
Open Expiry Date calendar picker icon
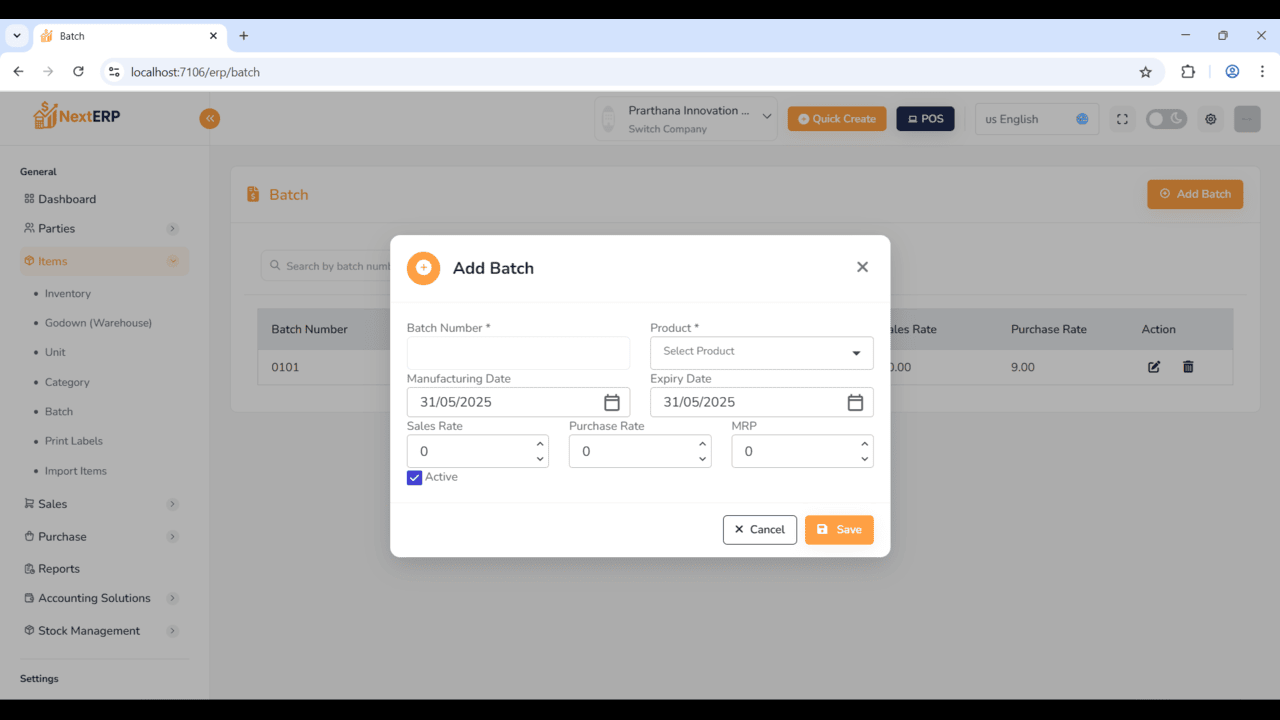click(x=855, y=402)
